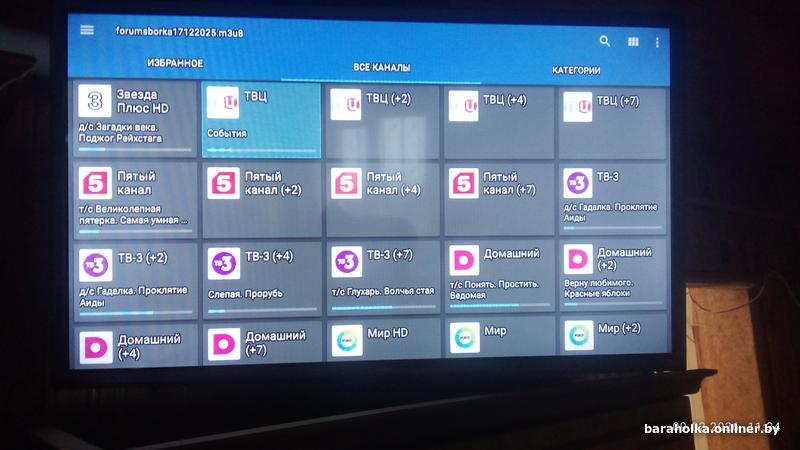The image size is (800, 450).
Task: Click the ТВЦ program progress bar
Action: tap(262, 151)
